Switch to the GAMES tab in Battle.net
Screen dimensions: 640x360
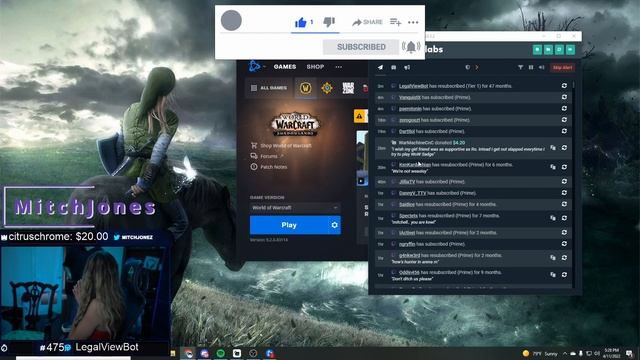coord(284,67)
